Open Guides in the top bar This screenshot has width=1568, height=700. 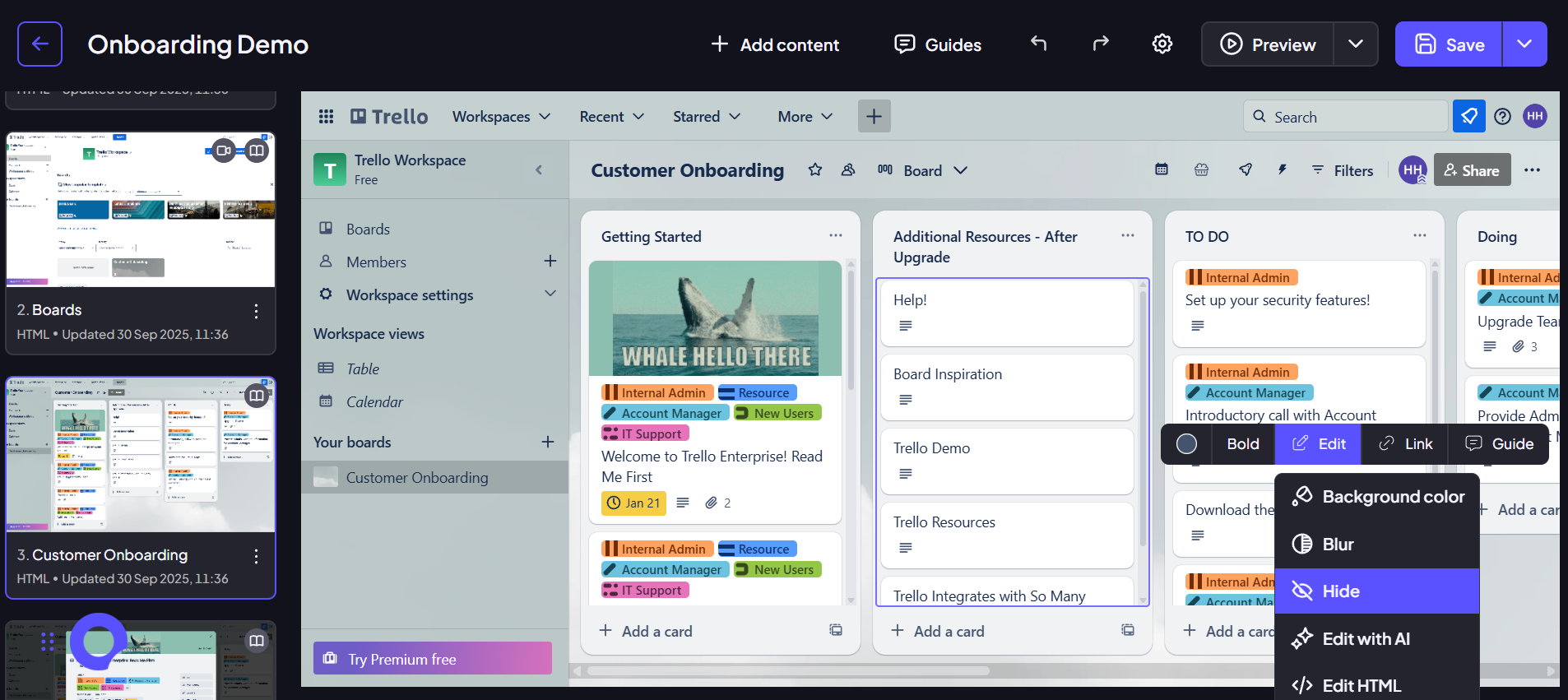[938, 44]
